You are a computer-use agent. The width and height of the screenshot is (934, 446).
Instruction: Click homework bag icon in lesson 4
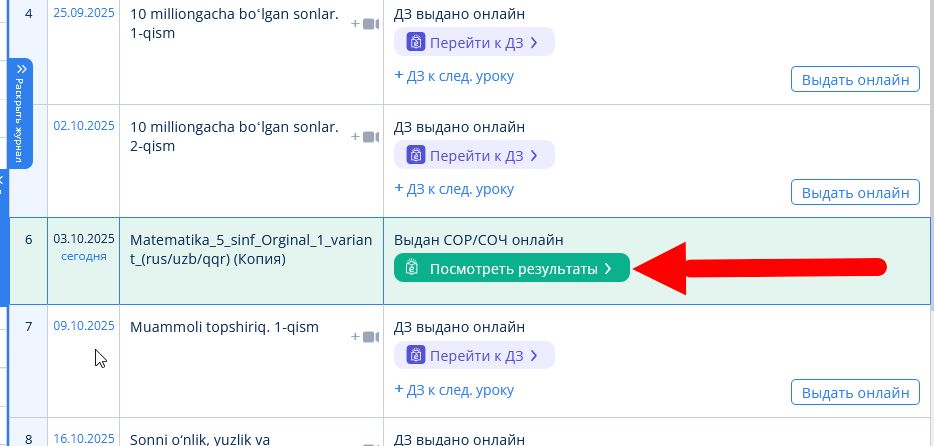click(414, 43)
